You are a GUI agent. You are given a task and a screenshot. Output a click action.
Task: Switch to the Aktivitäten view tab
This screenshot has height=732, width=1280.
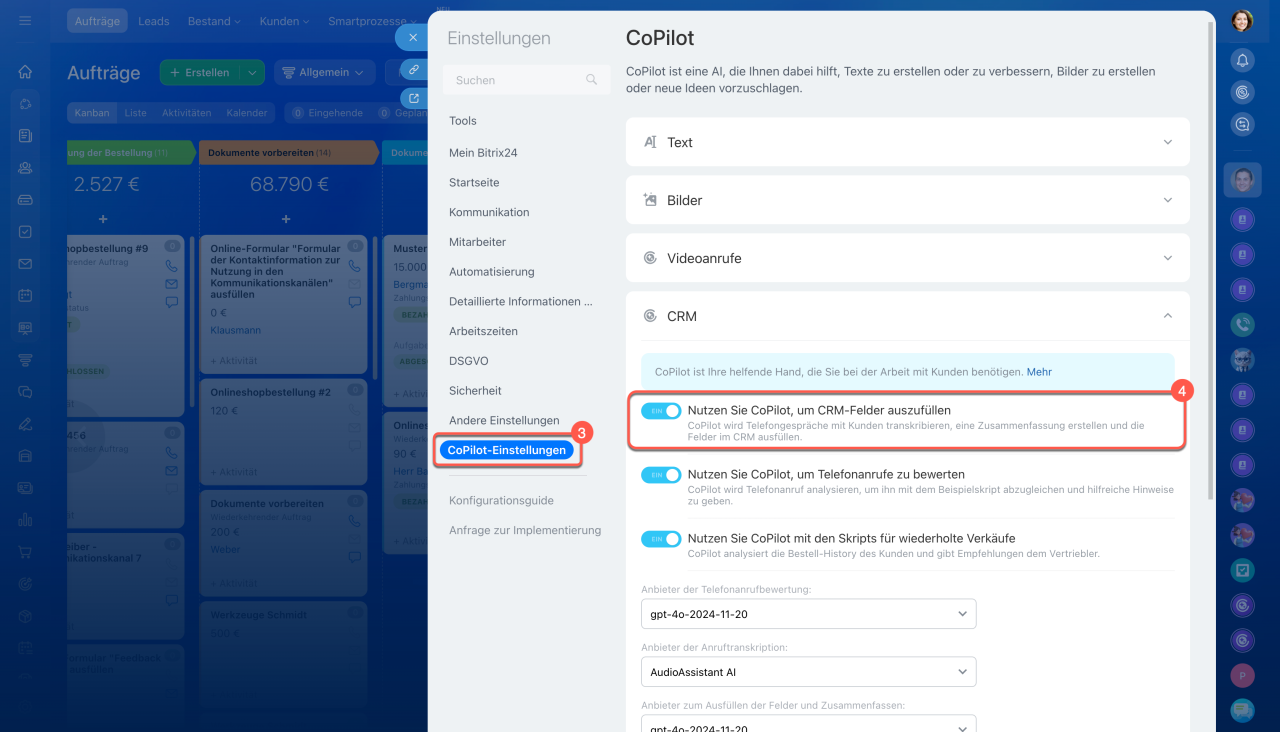pos(186,113)
